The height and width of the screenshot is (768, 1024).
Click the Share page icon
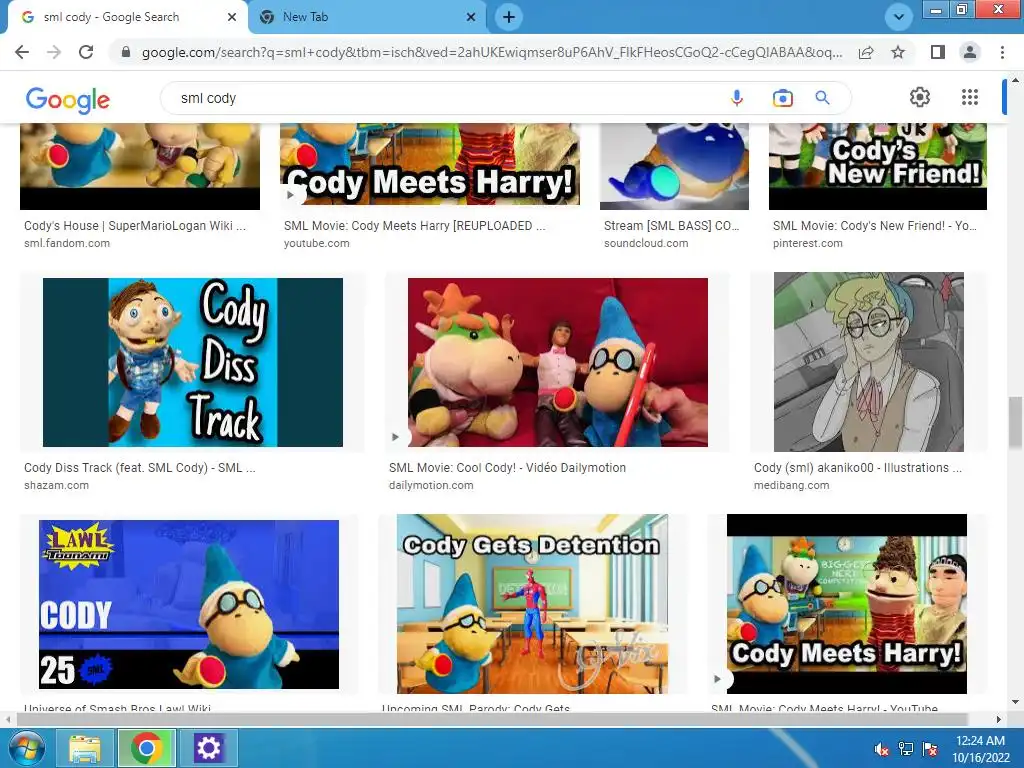pyautogui.click(x=866, y=52)
